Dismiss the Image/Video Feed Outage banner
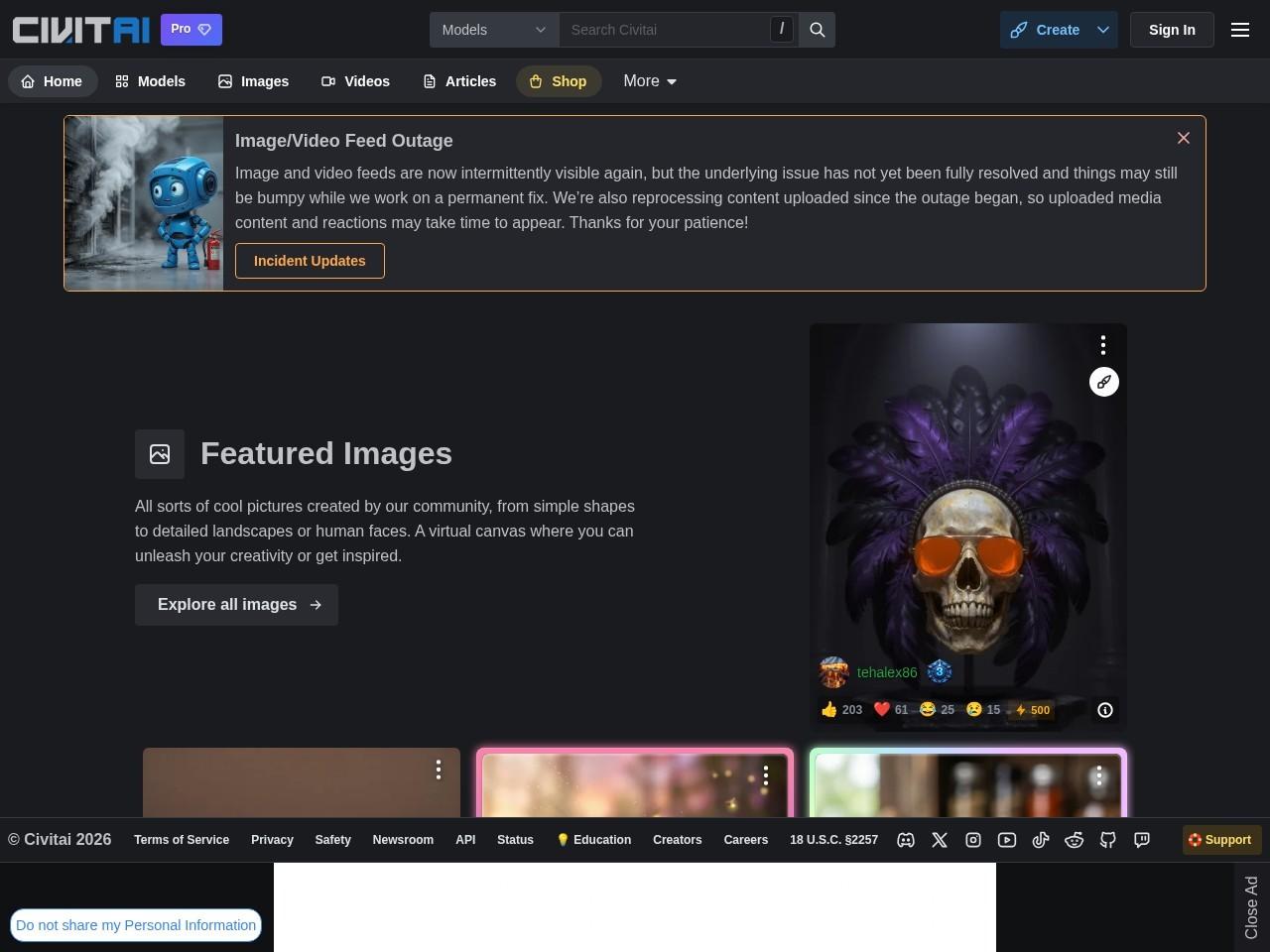 pyautogui.click(x=1184, y=138)
